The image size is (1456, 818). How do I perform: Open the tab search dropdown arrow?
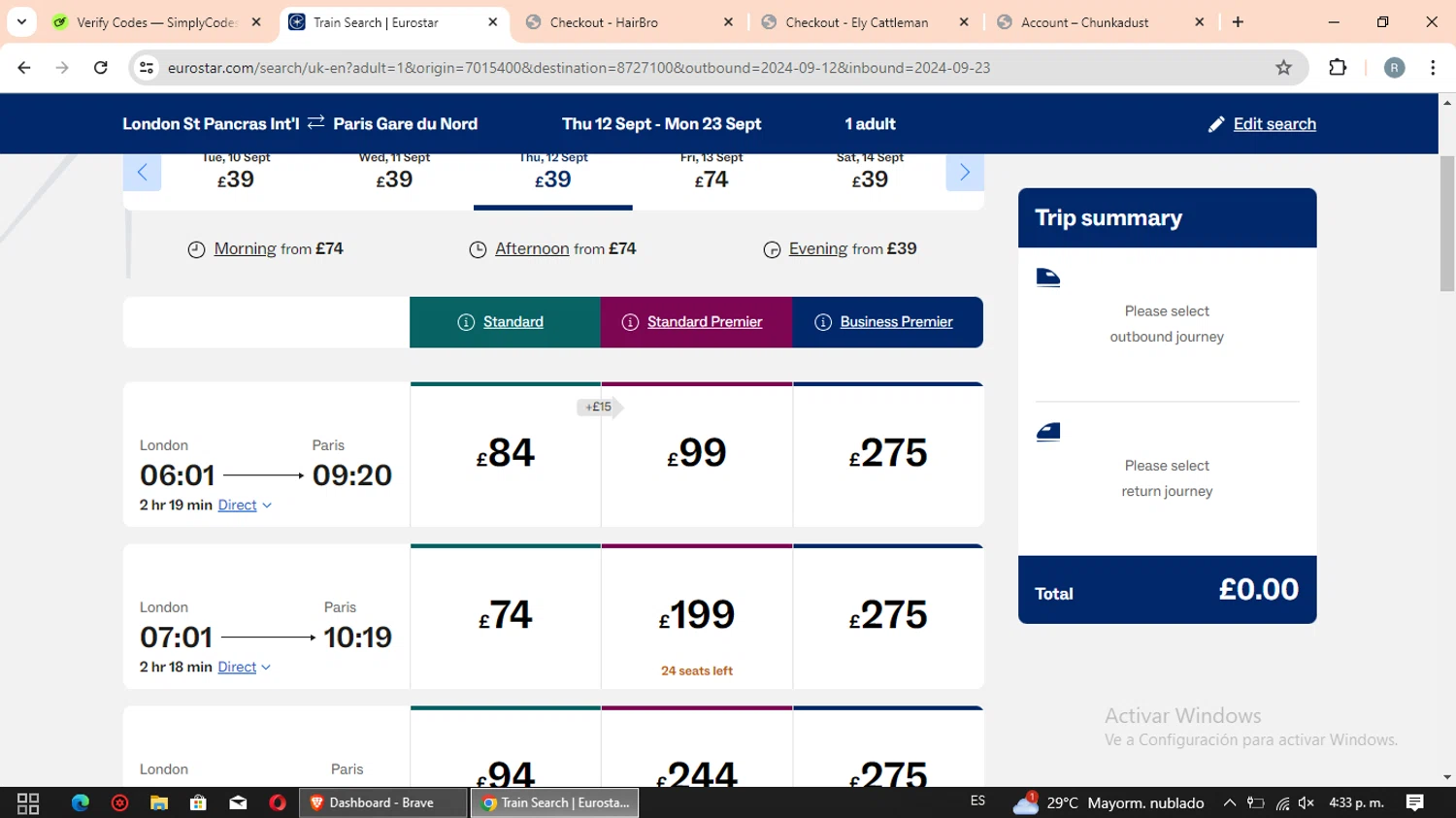click(x=21, y=21)
